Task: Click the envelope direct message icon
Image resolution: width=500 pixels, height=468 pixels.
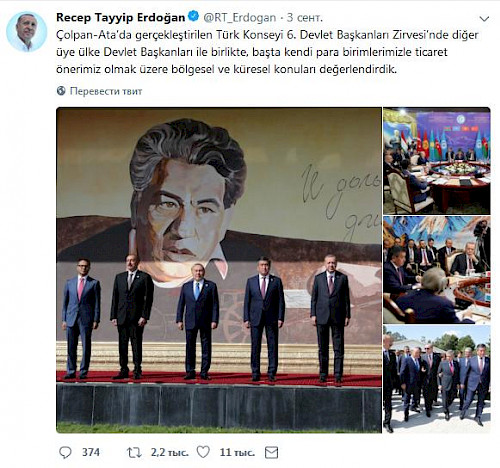Action: [x=271, y=452]
